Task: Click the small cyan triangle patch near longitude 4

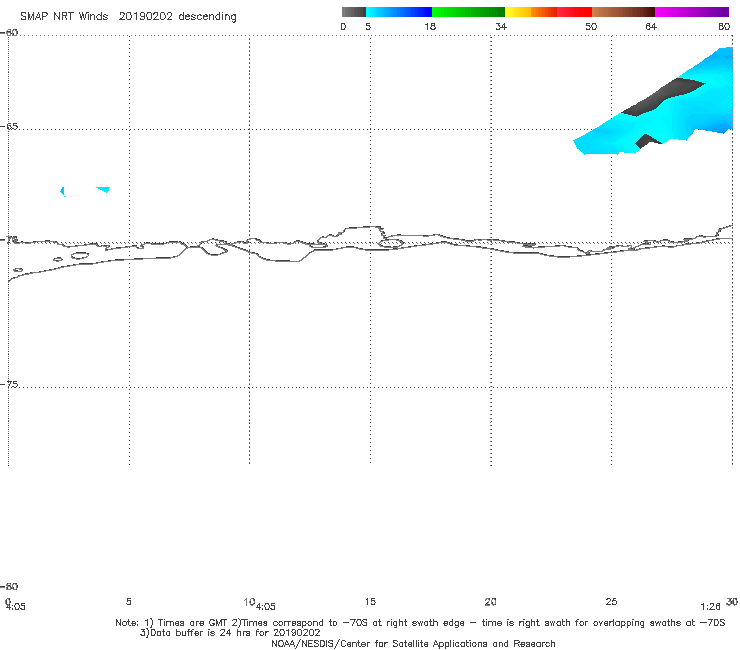Action: click(104, 189)
